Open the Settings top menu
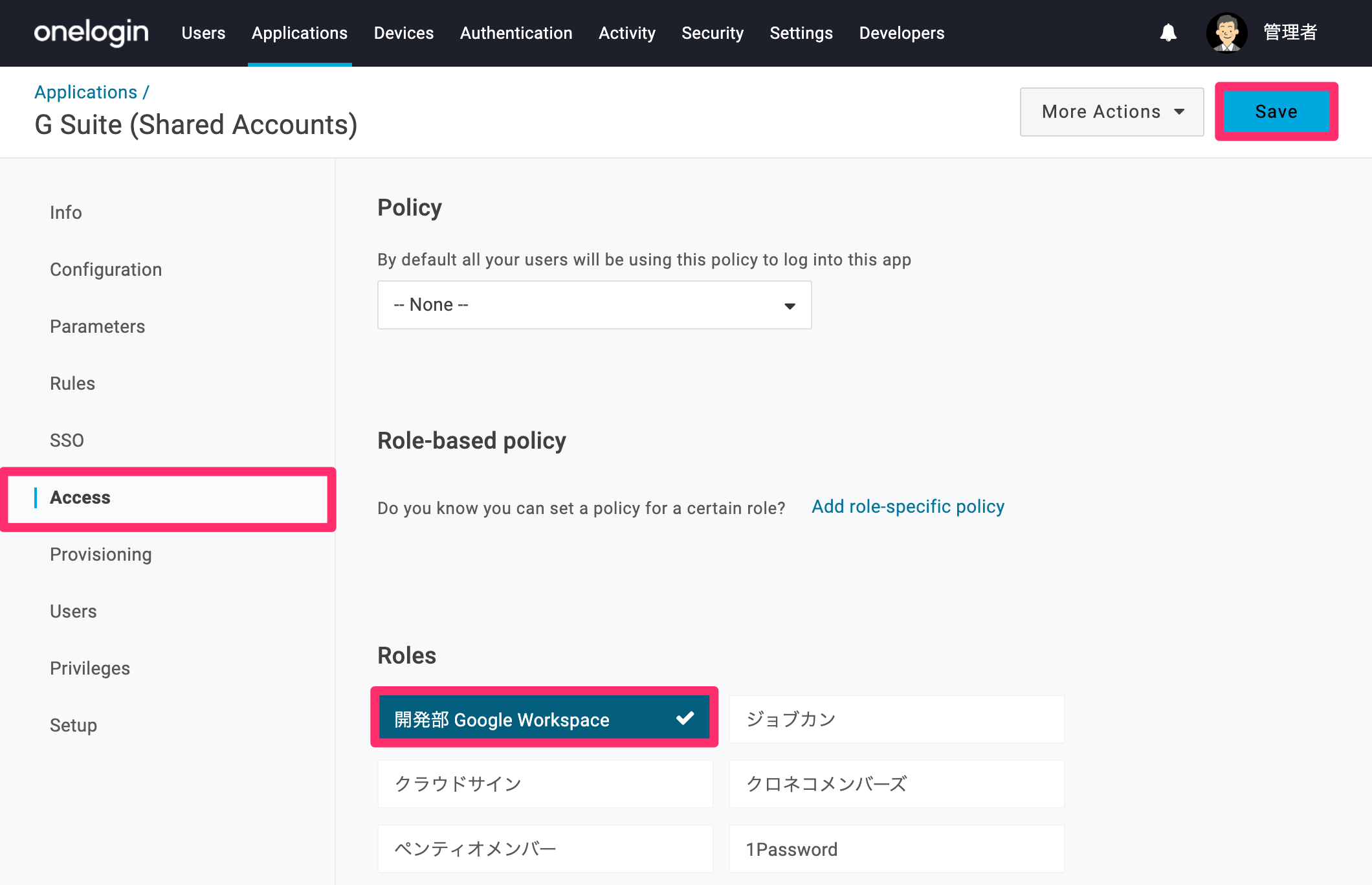 click(801, 33)
